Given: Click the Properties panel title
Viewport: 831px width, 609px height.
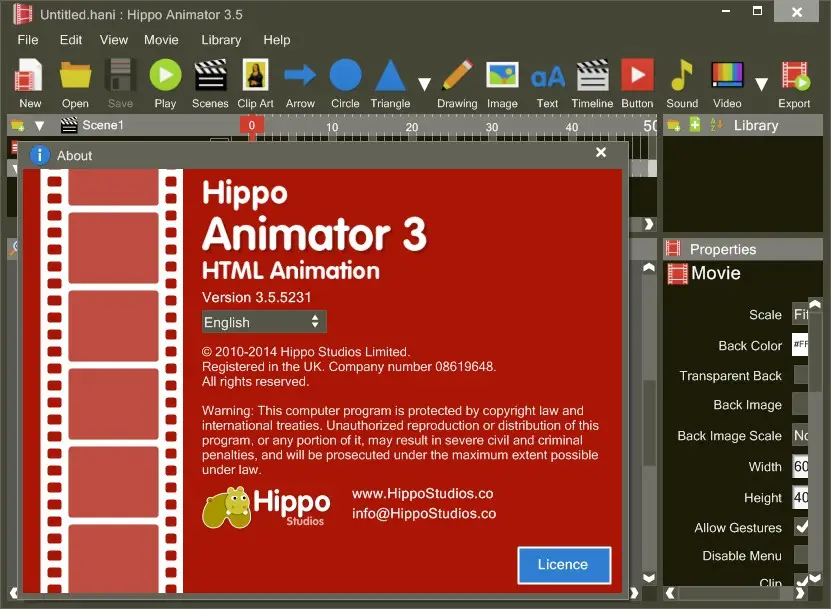Looking at the screenshot, I should [x=723, y=249].
